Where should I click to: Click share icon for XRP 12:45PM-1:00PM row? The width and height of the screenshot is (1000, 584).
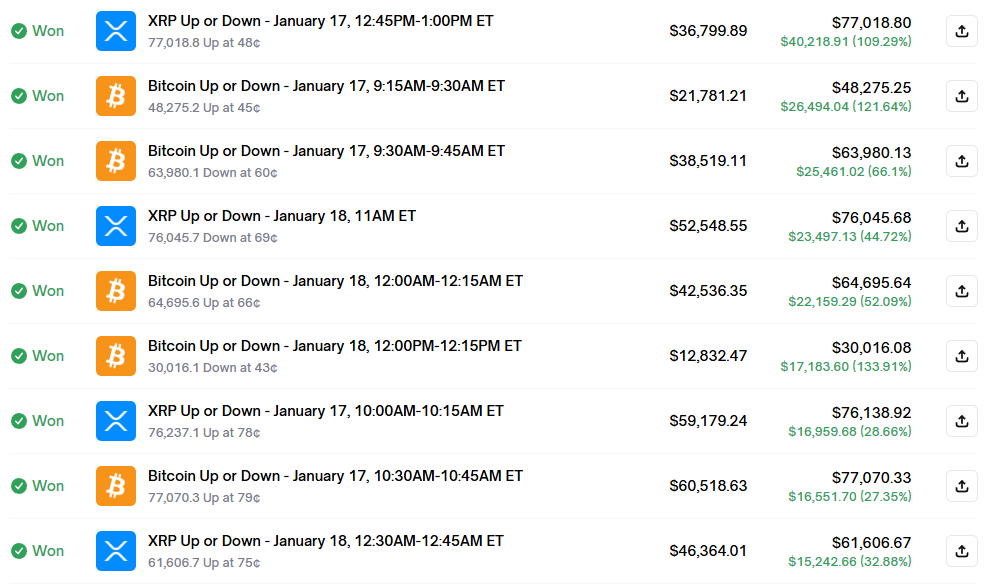click(x=961, y=31)
